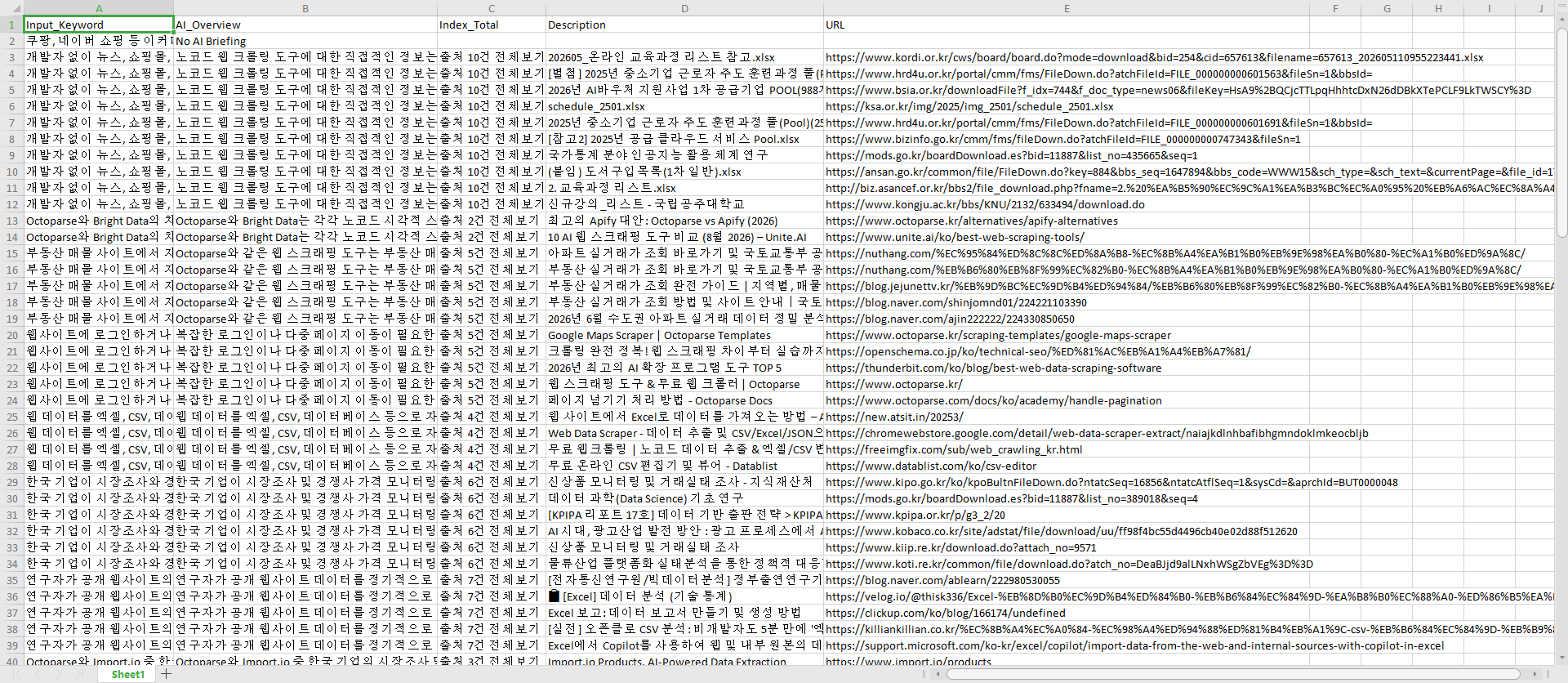Select the schedule_2501.xlsx description cell

[x=684, y=106]
